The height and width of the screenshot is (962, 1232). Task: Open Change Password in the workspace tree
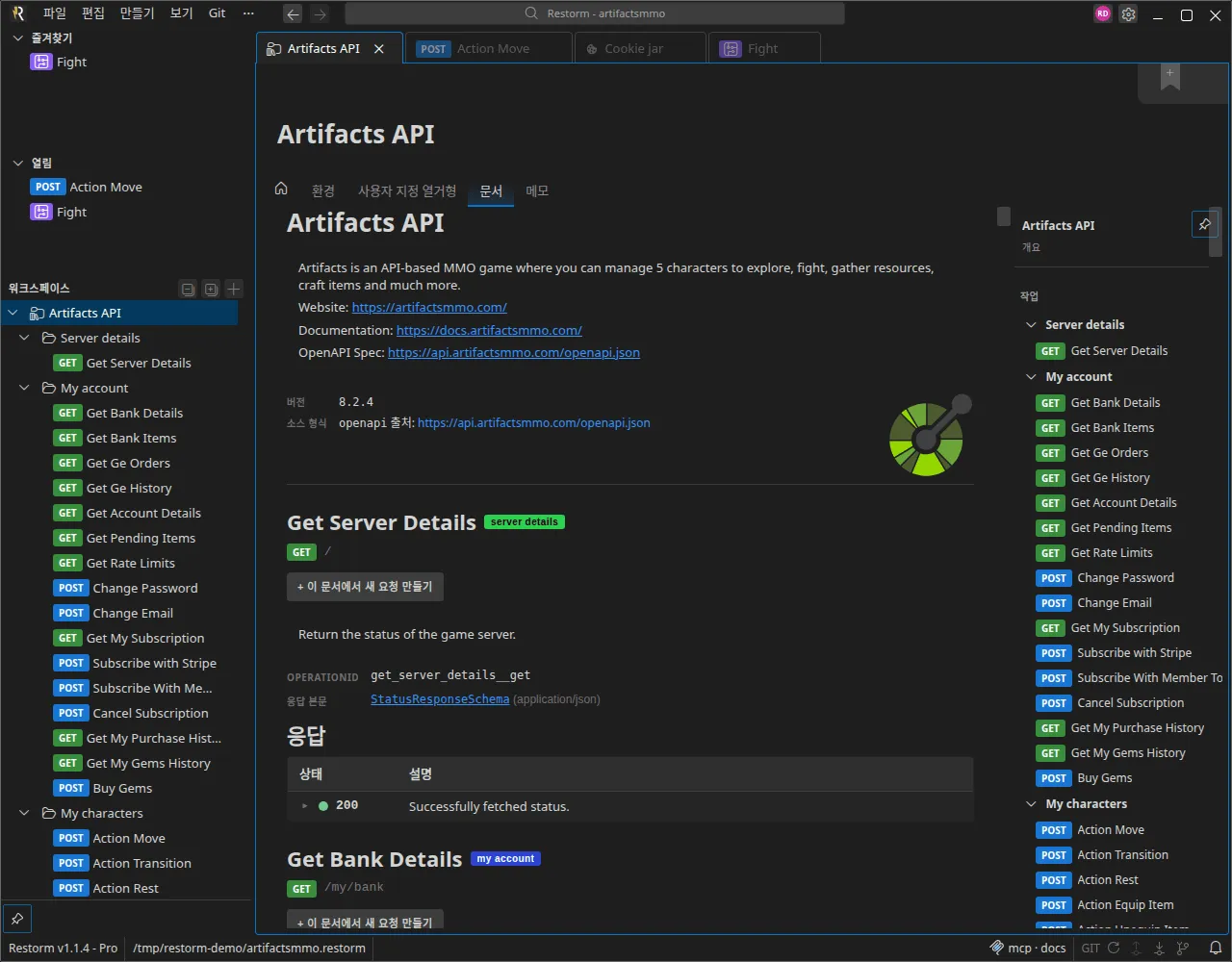[x=145, y=588]
